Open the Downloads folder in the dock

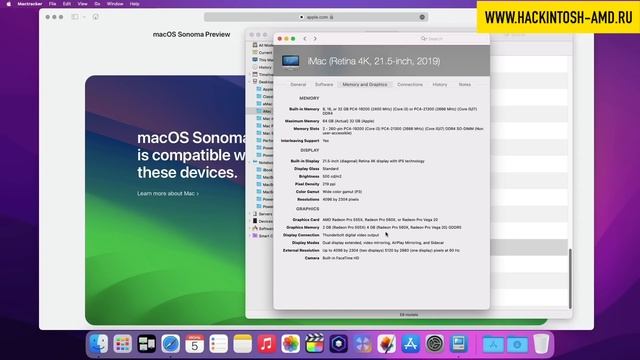pos(517,344)
